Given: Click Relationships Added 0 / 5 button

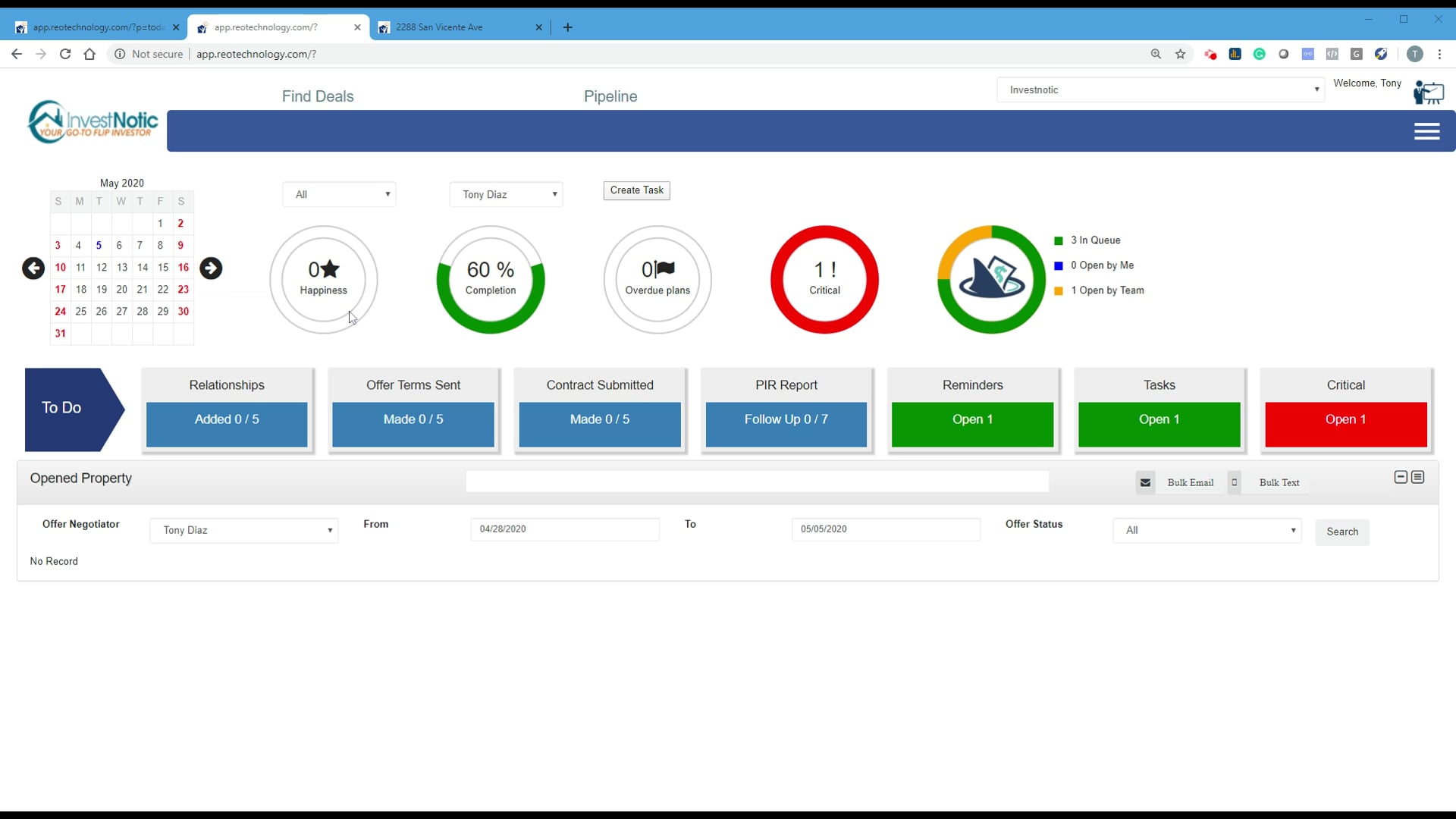Looking at the screenshot, I should pyautogui.click(x=227, y=424).
